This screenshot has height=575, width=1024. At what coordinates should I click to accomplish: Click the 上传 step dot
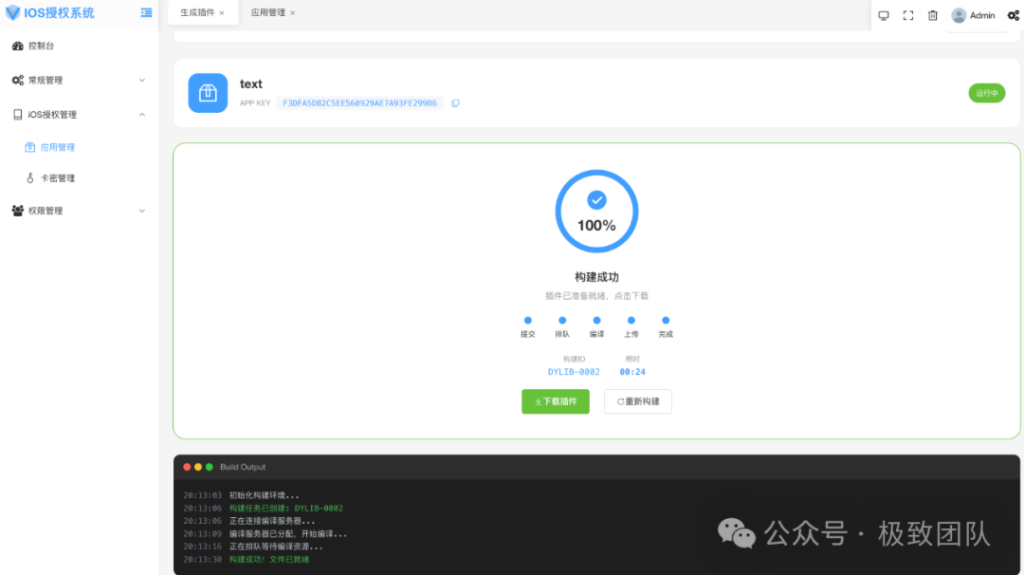coord(631,320)
